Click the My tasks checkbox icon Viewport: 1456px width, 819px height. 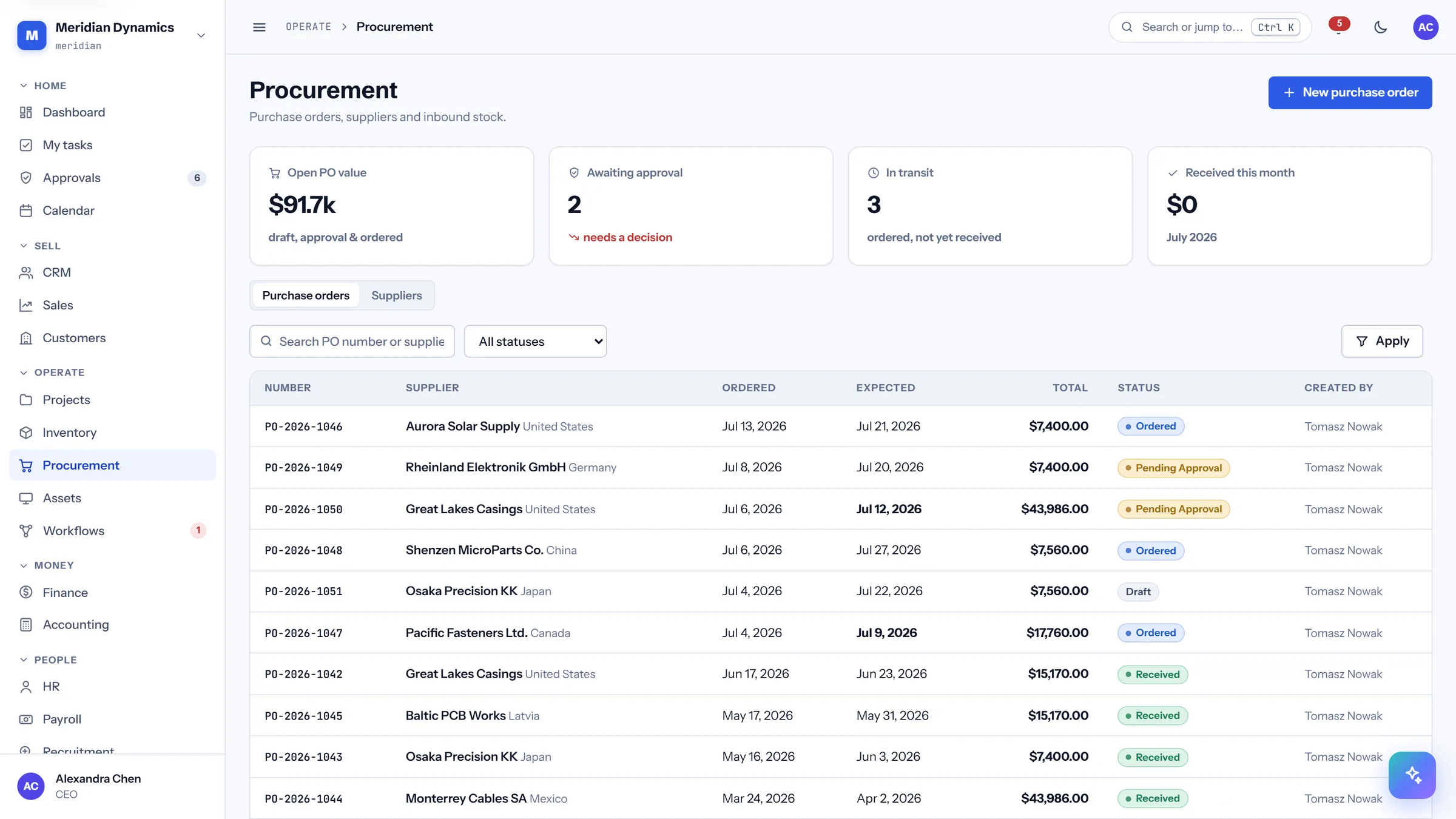(x=25, y=145)
